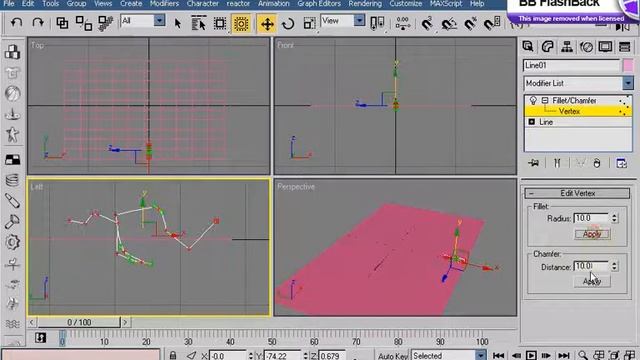Open the Graph Editors menu
This screenshot has height=360, width=640.
click(x=319, y=4)
